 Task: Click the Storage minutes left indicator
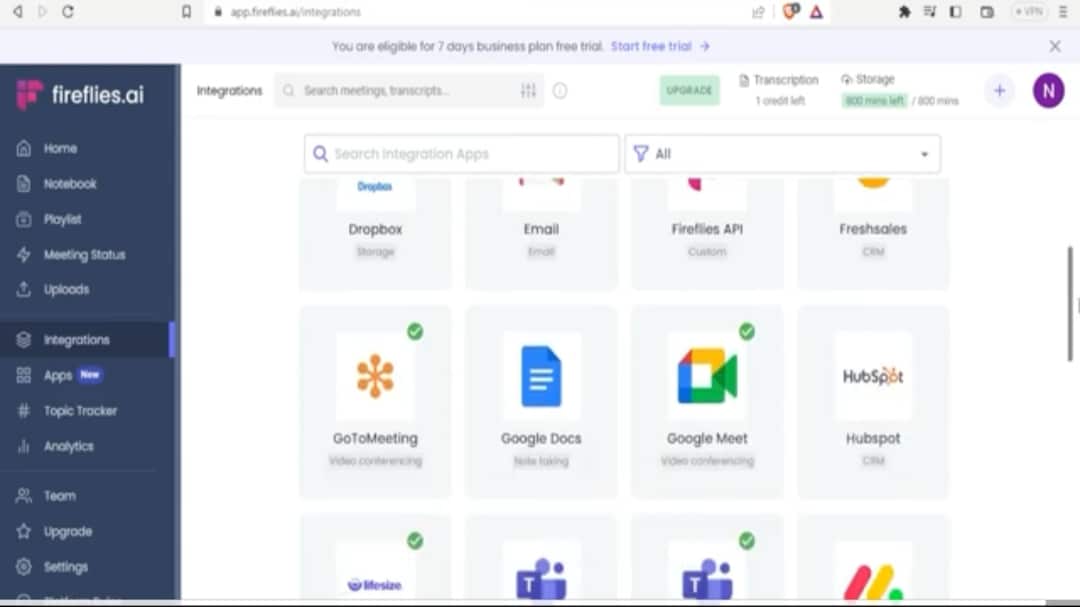(x=900, y=90)
